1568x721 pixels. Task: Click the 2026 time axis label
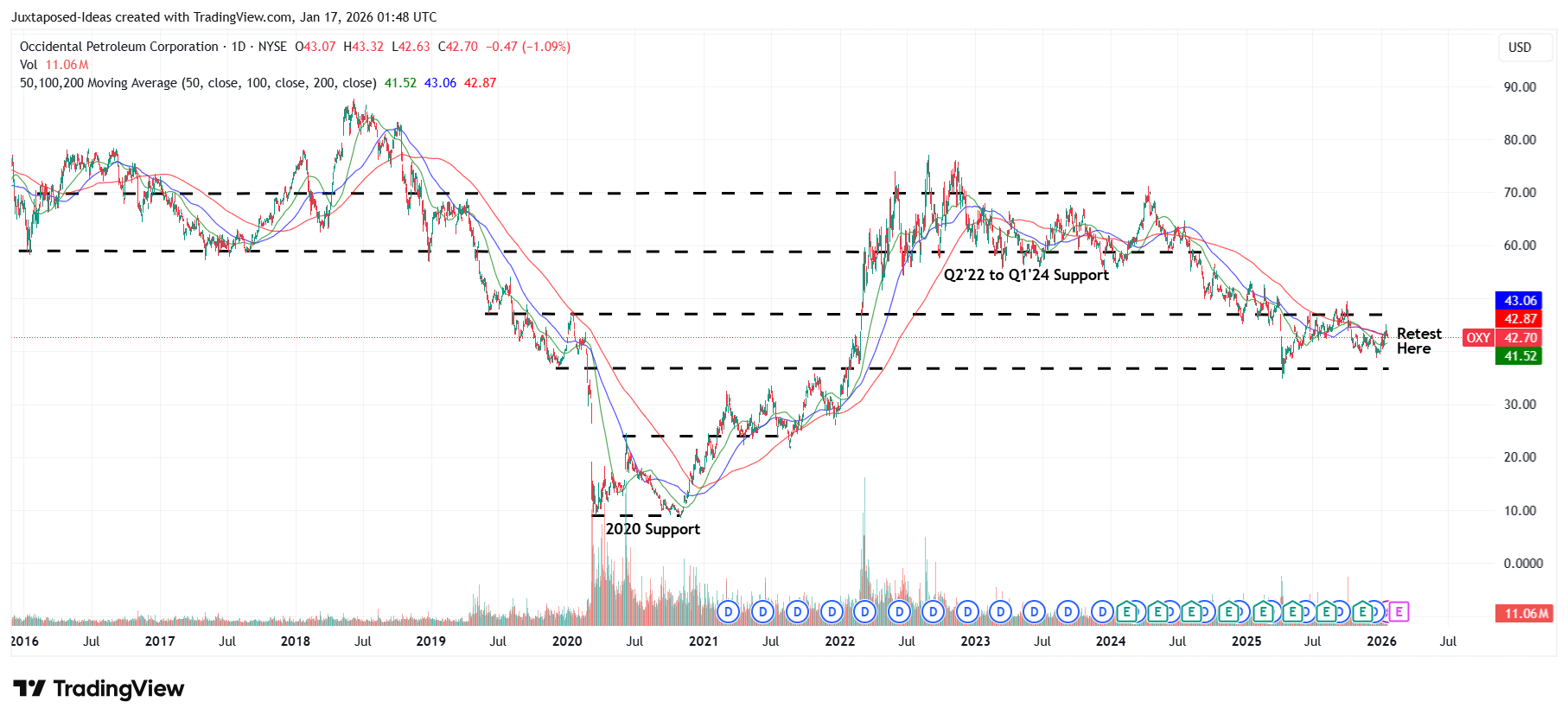pyautogui.click(x=1382, y=641)
